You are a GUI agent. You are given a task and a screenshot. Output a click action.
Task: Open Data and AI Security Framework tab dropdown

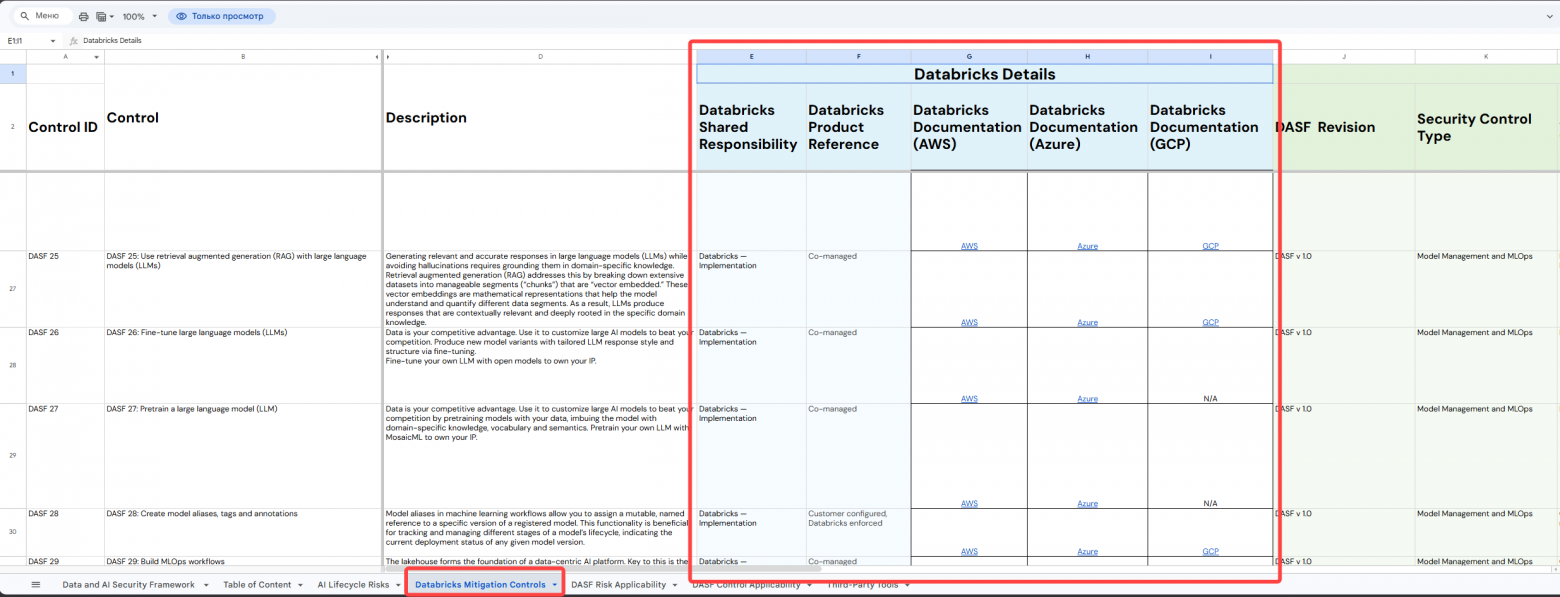tap(206, 585)
